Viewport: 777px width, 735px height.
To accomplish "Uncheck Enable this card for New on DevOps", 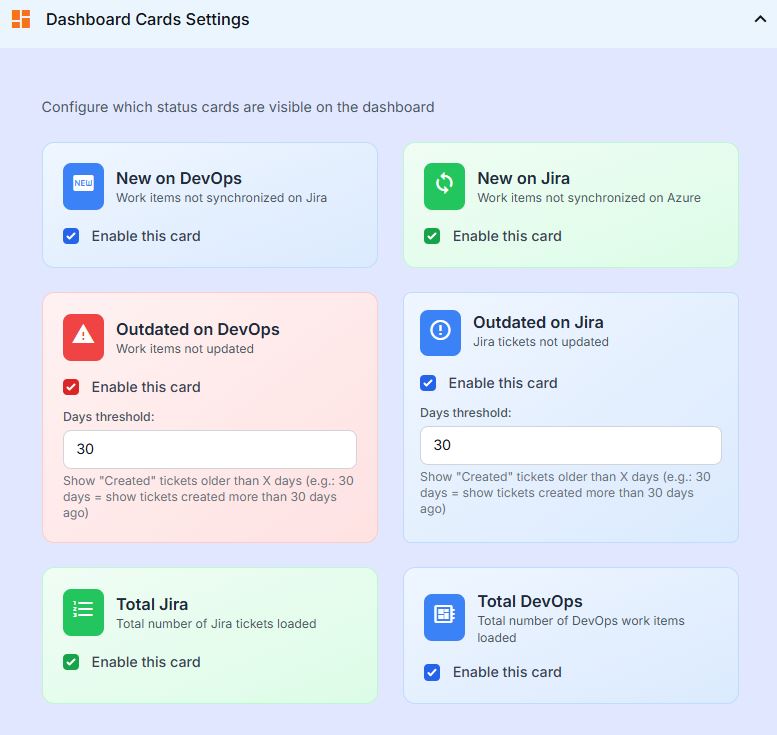I will tap(71, 236).
